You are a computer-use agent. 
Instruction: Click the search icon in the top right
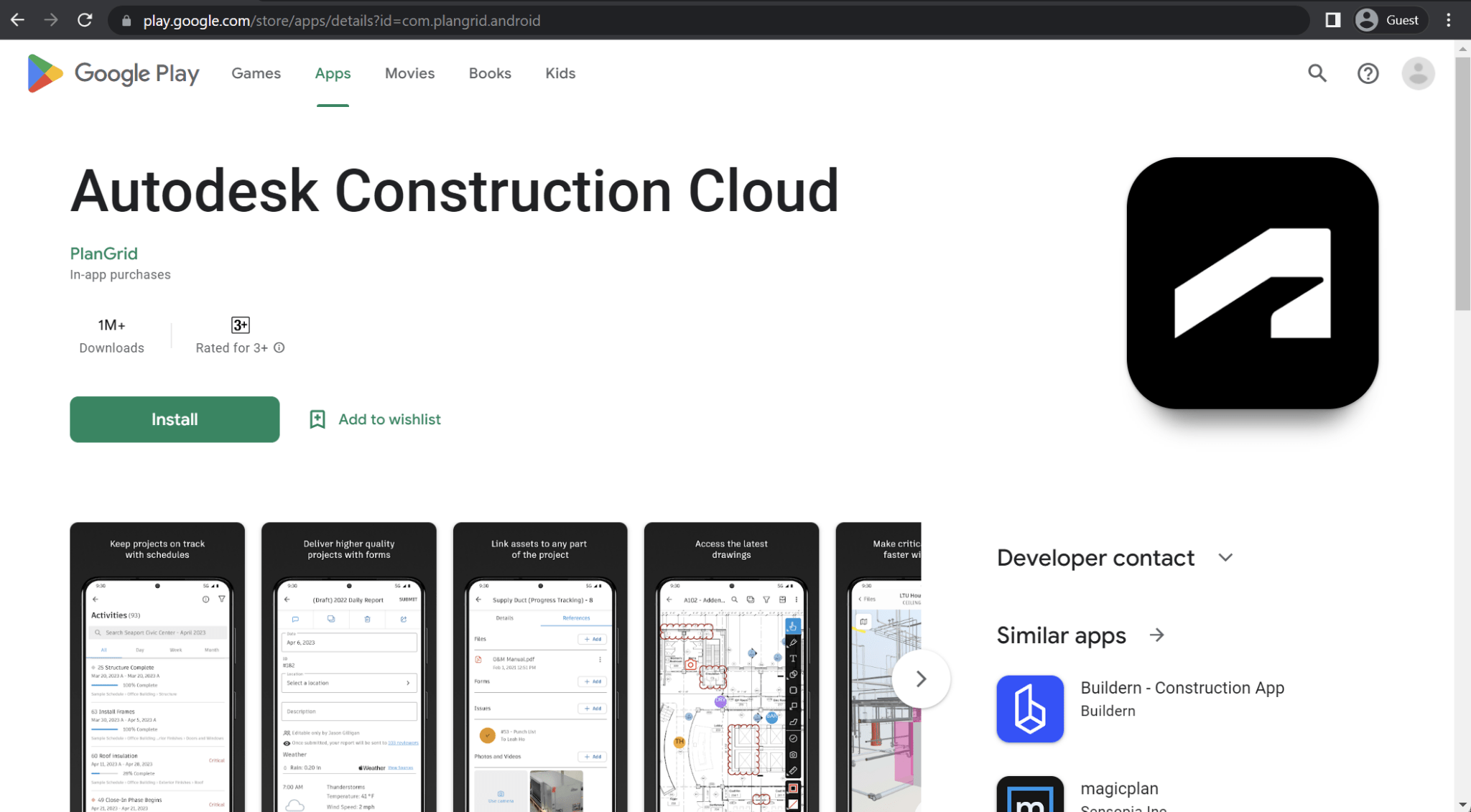[x=1318, y=73]
